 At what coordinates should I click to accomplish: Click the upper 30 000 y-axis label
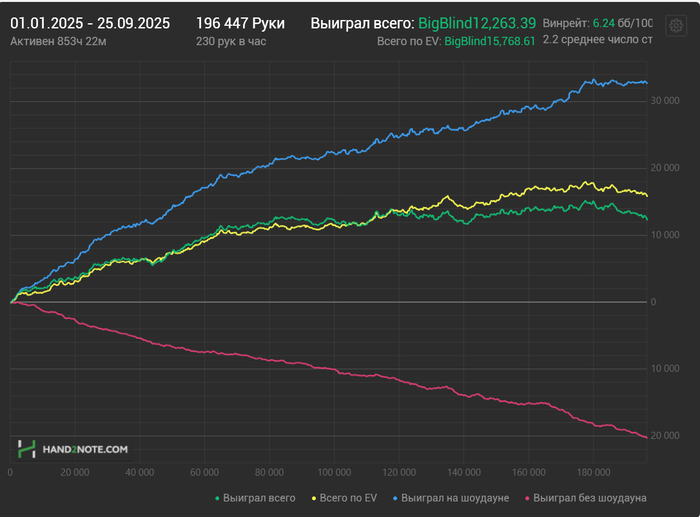pos(665,101)
